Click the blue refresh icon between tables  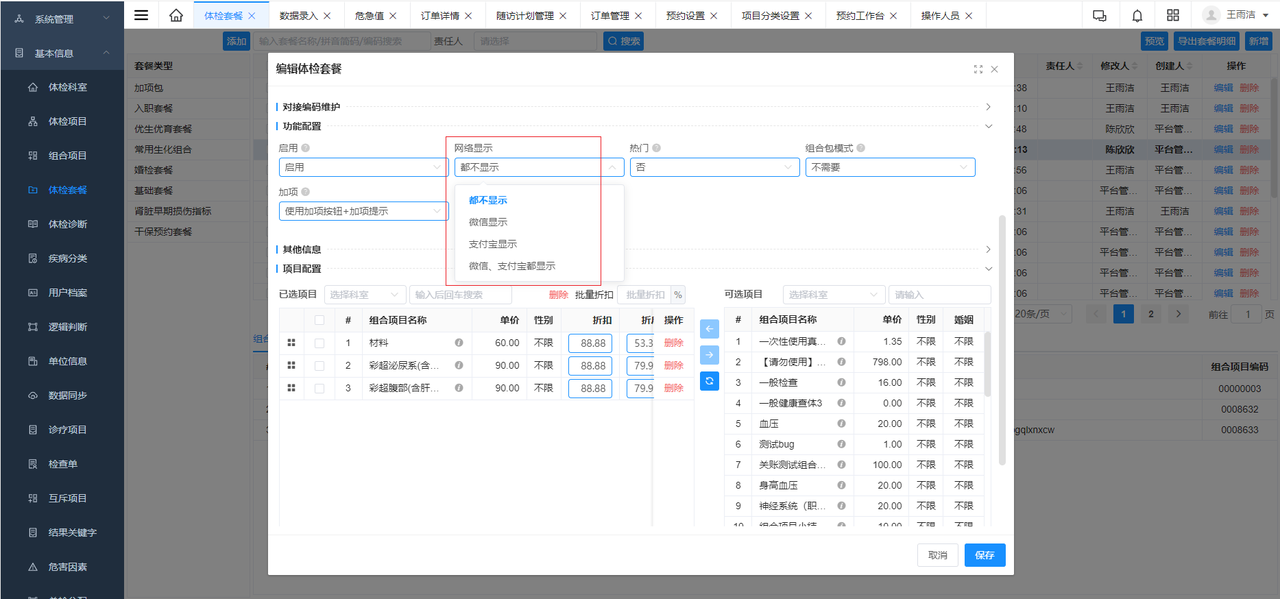tap(709, 381)
